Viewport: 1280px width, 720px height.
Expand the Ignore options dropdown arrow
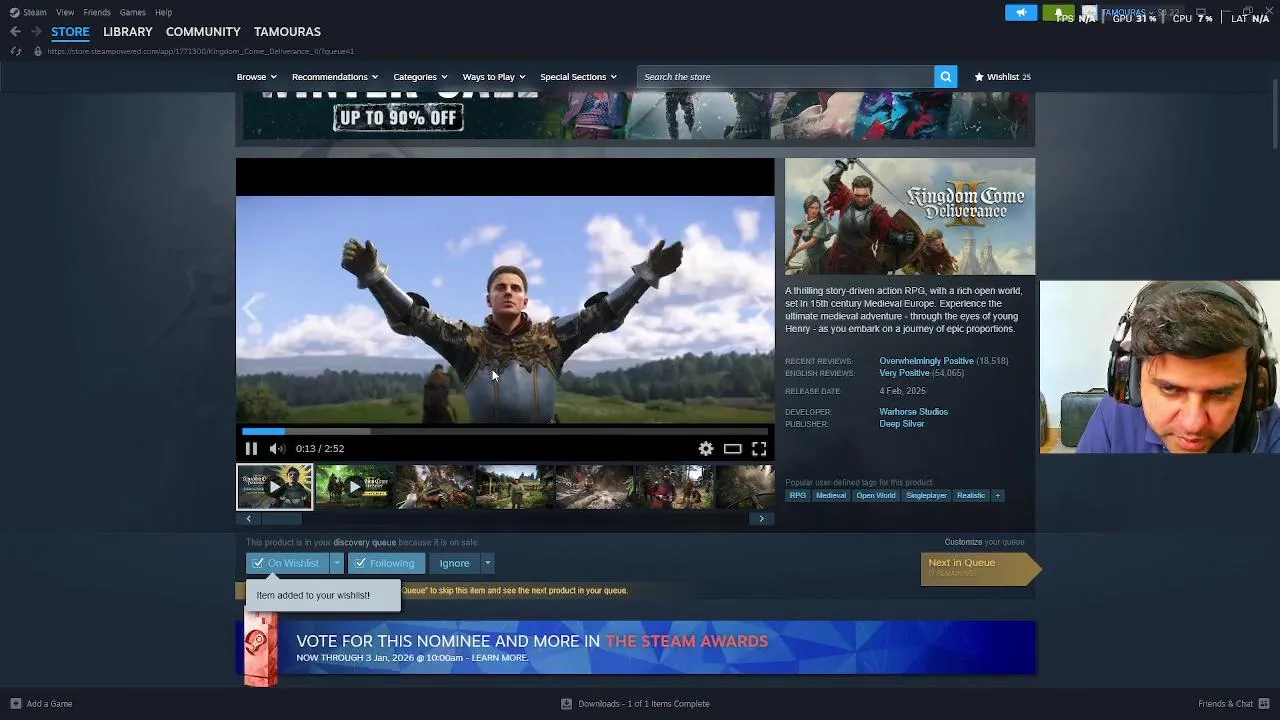coord(487,563)
